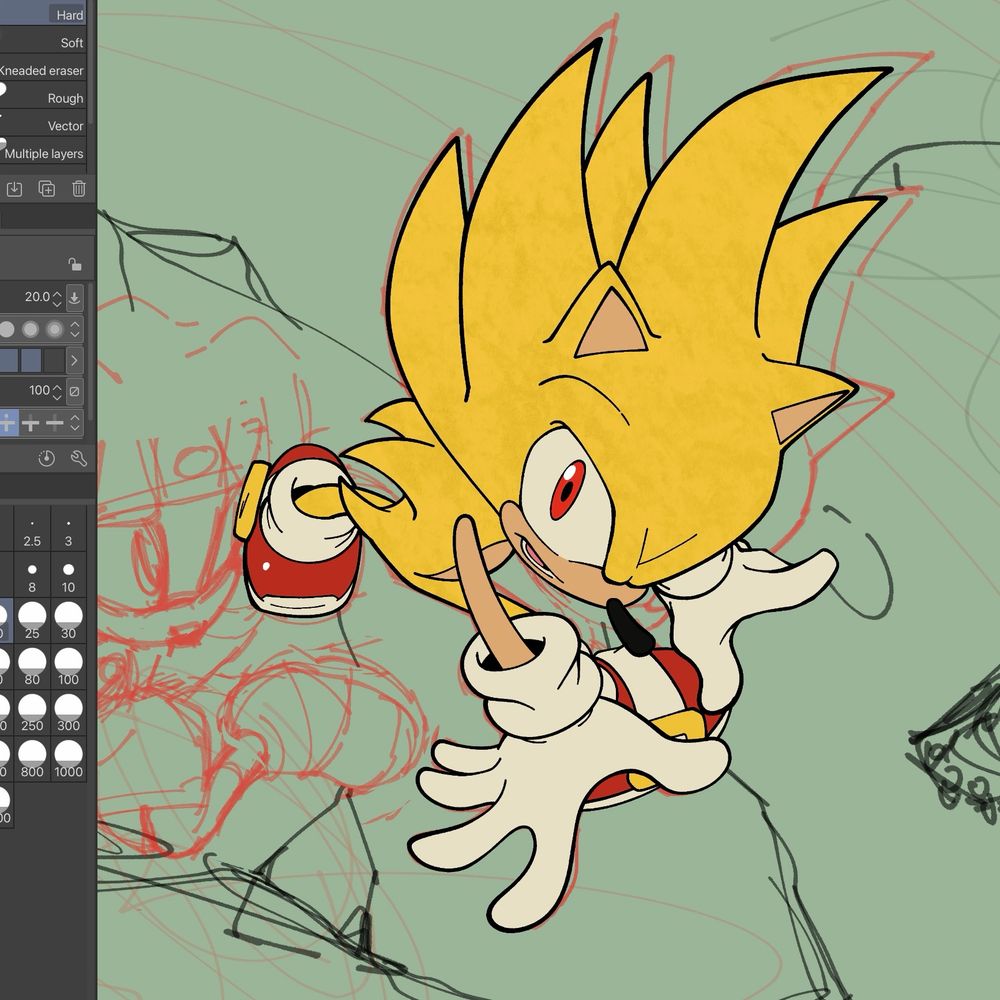The image size is (1000, 1000).
Task: Open the dynamics button beside density 100
Action: tap(75, 392)
